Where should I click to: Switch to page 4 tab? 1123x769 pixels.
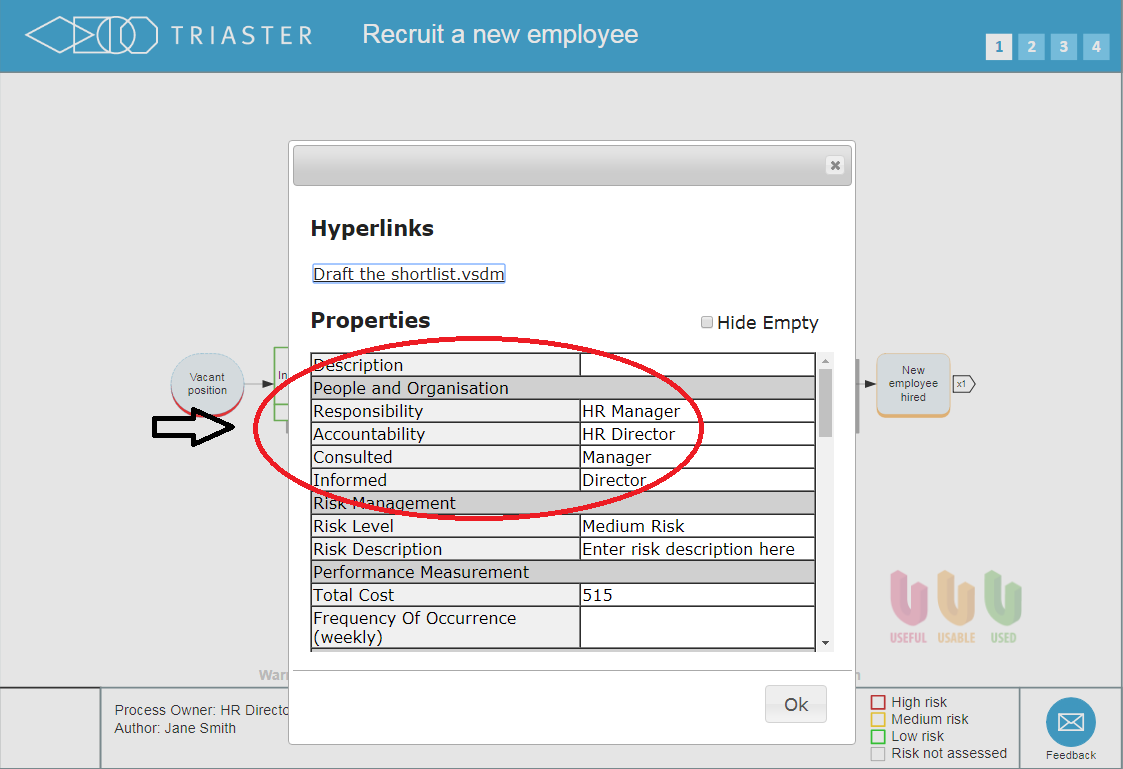[1096, 46]
